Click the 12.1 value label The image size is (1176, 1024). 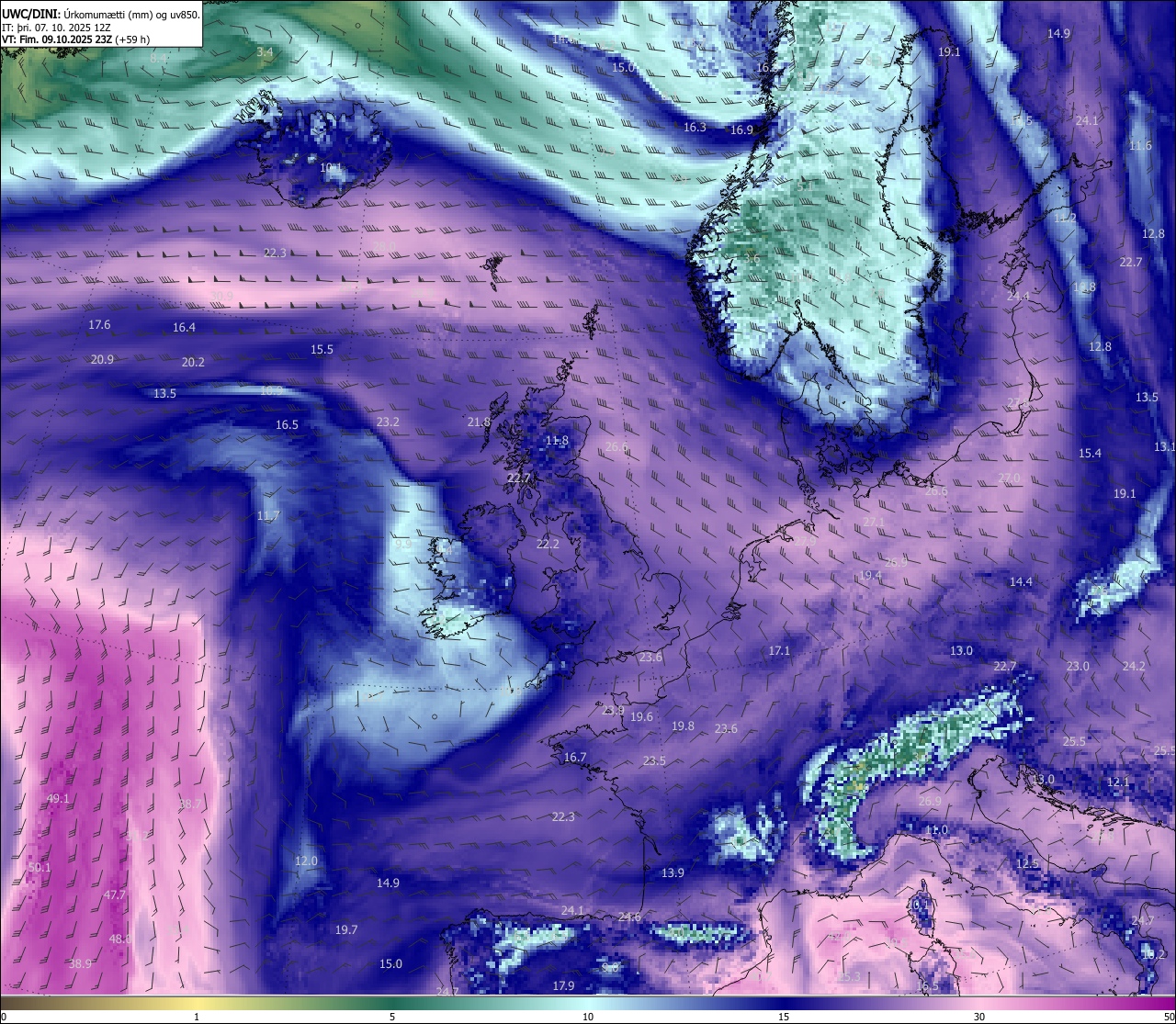[1118, 782]
